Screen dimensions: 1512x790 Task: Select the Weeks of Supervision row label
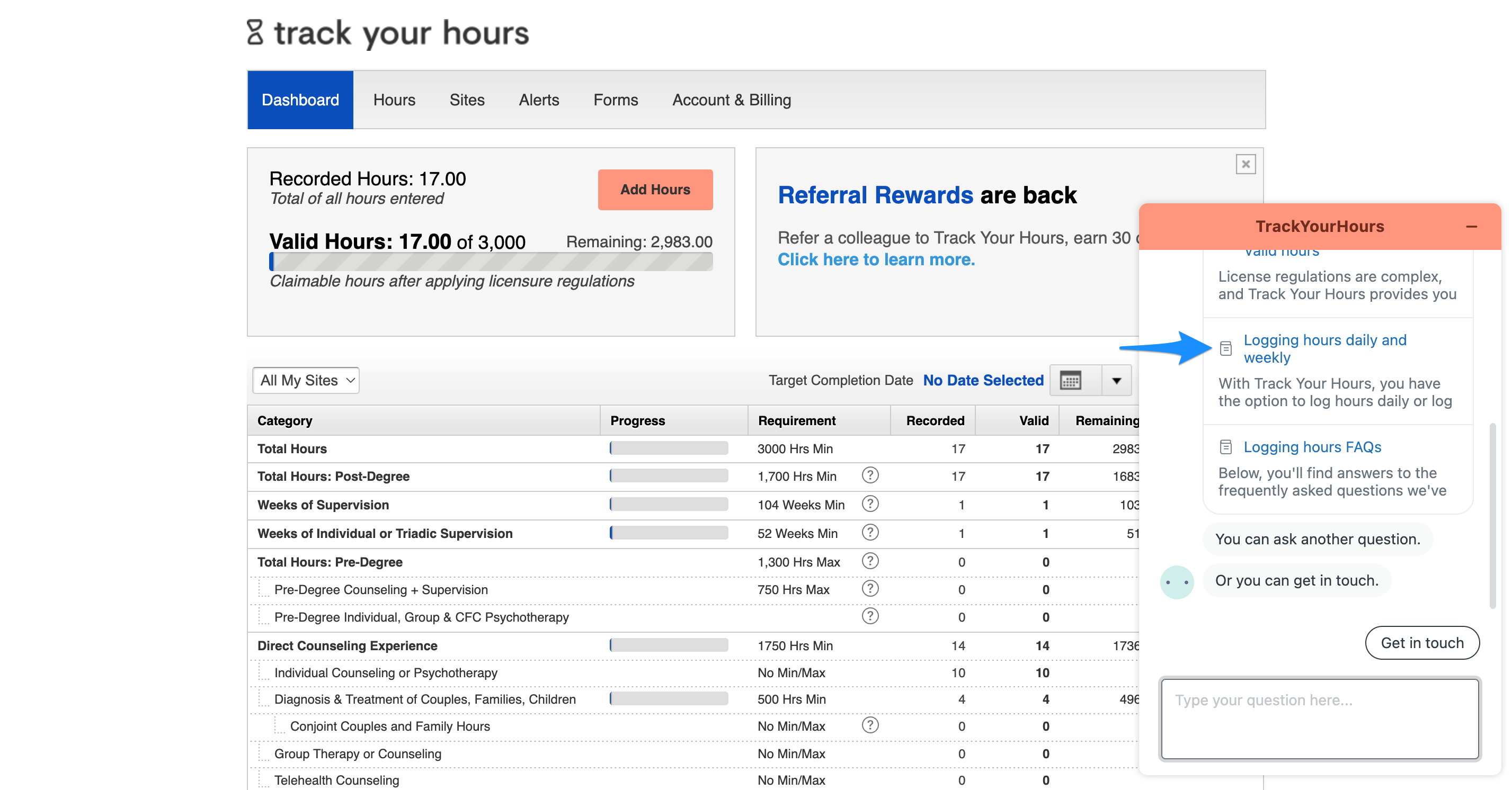click(323, 505)
